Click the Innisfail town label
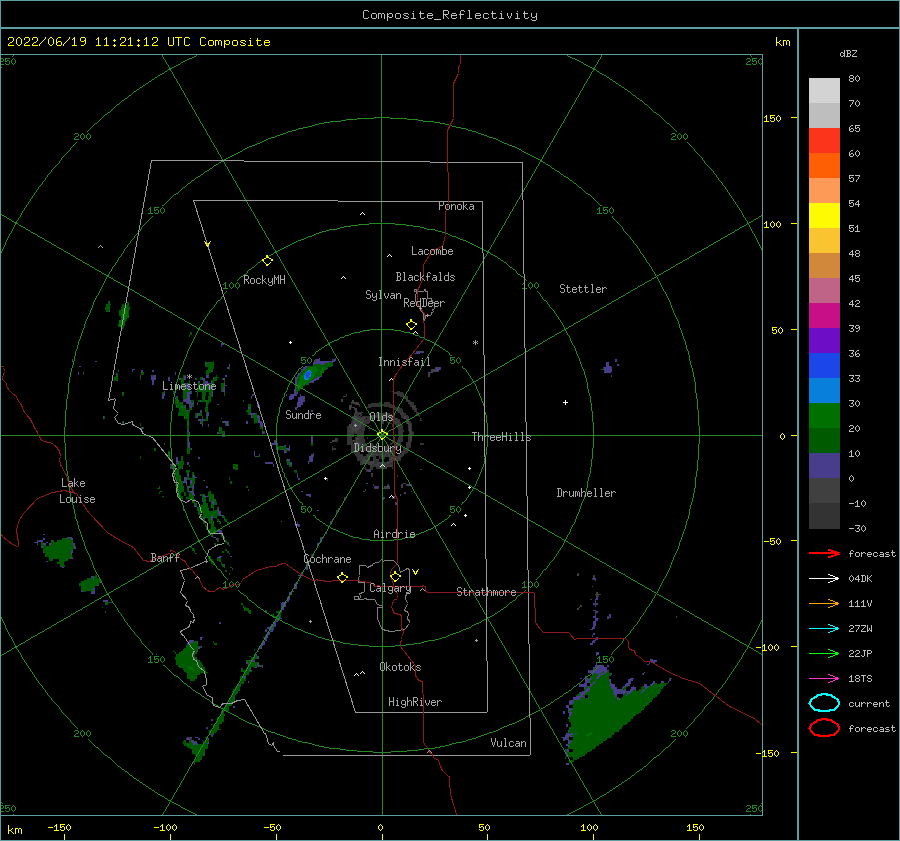This screenshot has width=900, height=841. click(404, 362)
